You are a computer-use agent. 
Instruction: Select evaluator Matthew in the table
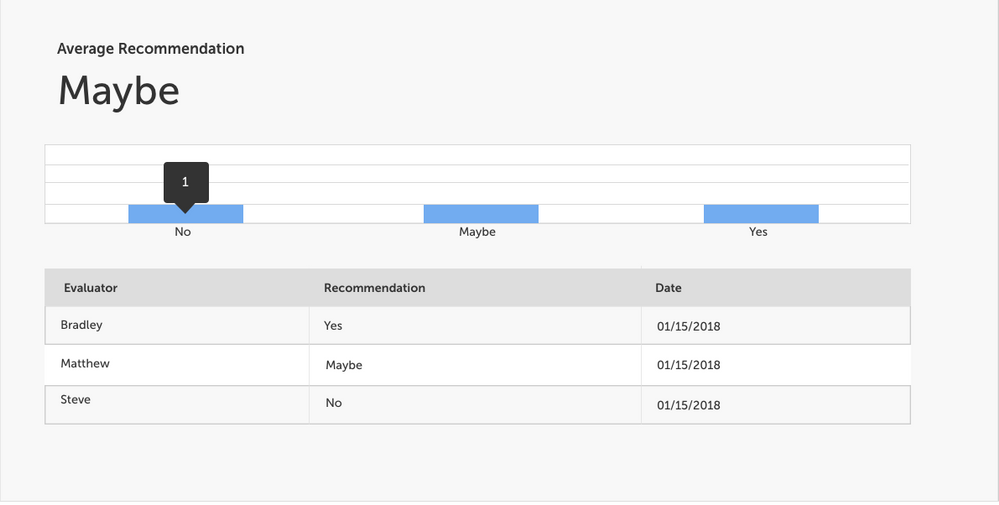85,364
